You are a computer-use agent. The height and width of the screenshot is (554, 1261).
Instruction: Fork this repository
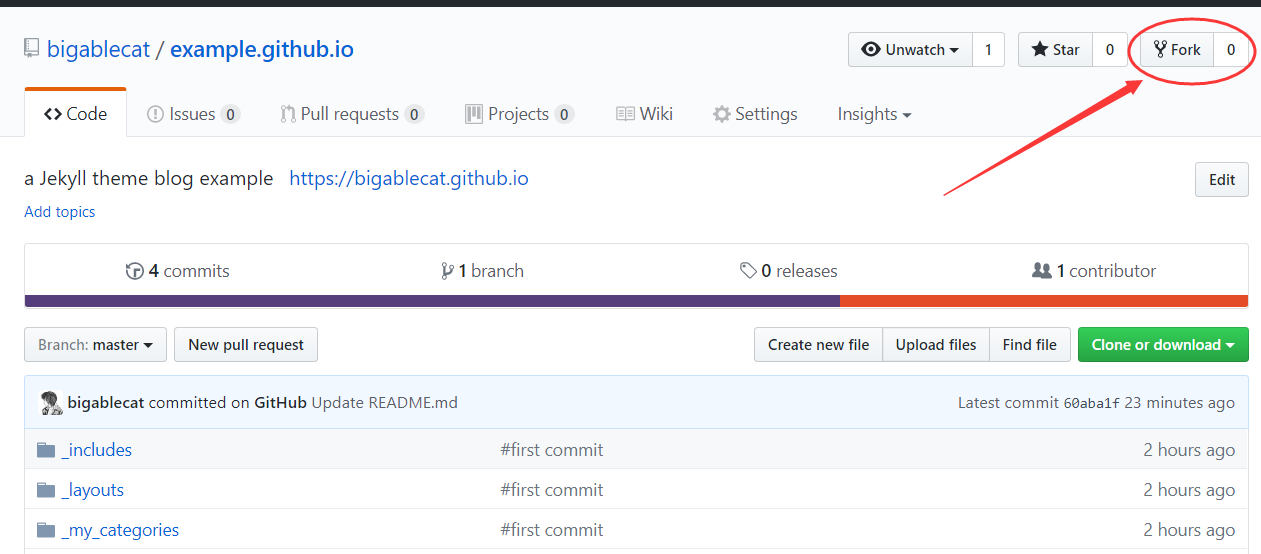click(x=1177, y=50)
